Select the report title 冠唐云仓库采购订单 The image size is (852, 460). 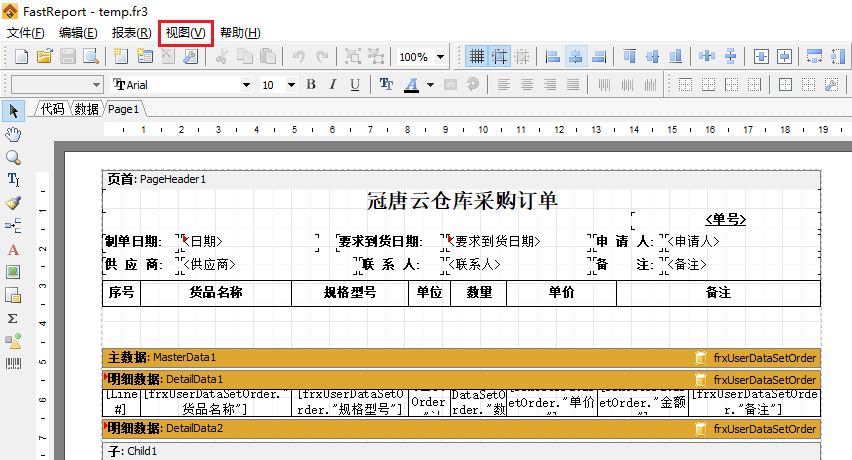[x=462, y=201]
